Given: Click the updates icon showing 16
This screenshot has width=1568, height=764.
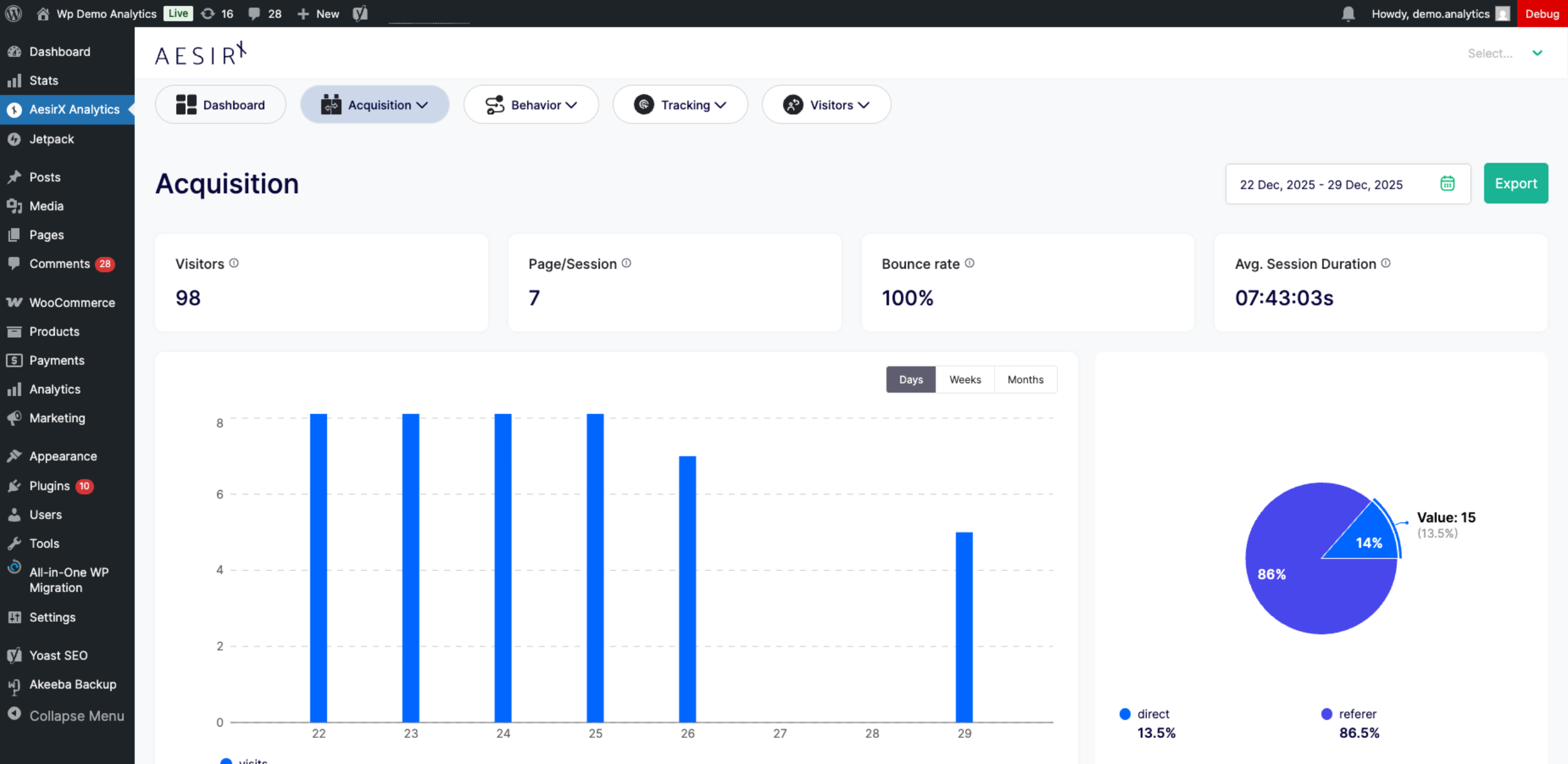Looking at the screenshot, I should (x=208, y=14).
